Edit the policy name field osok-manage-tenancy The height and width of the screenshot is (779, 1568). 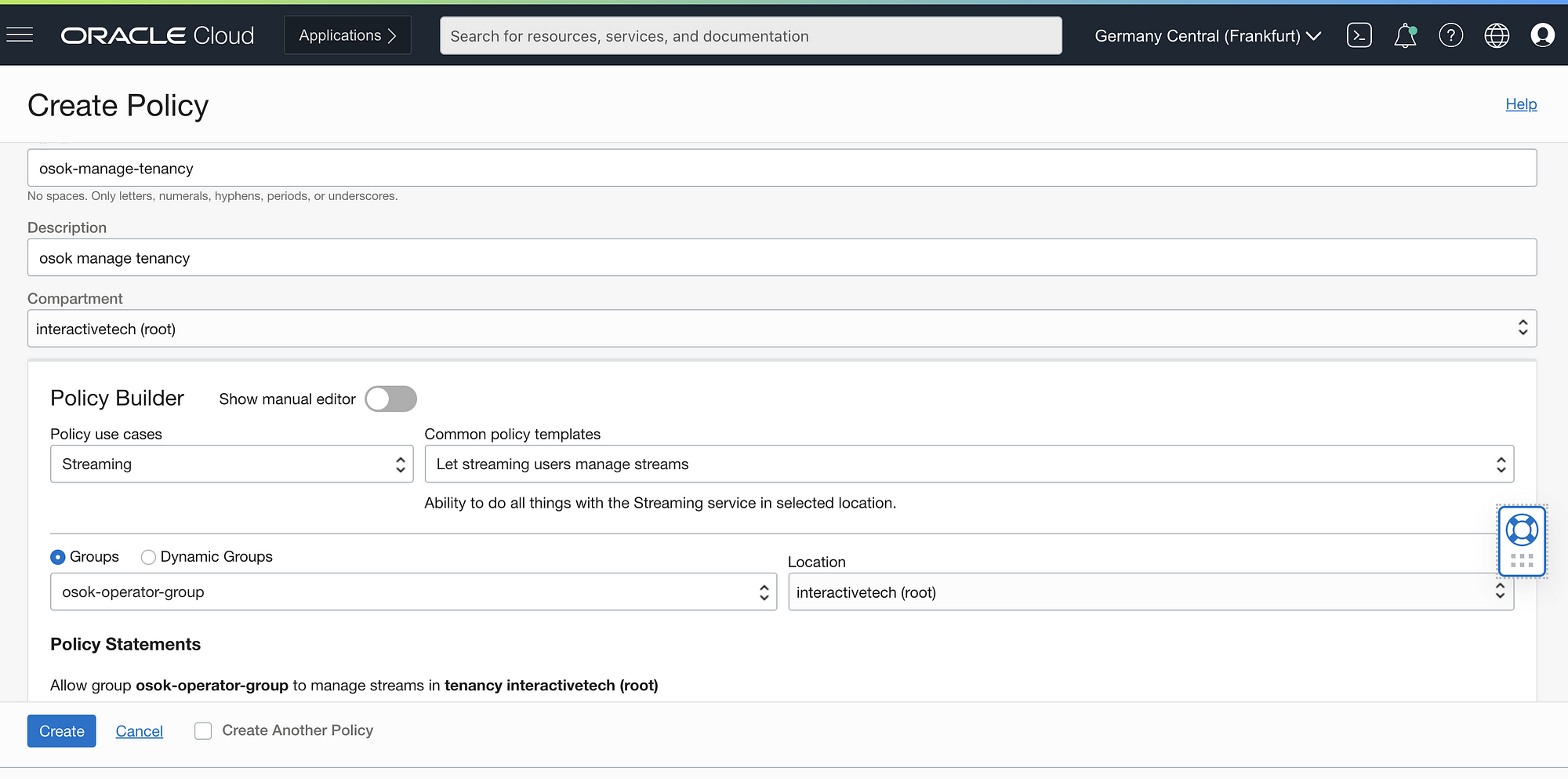[782, 168]
